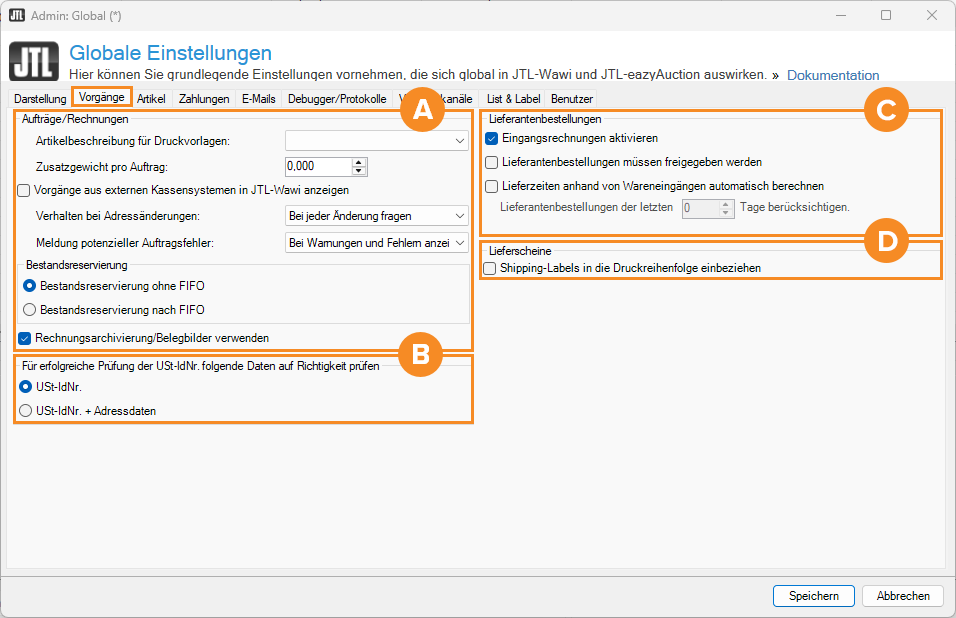Go to the List & Label tab
956x618 pixels.
tap(513, 99)
